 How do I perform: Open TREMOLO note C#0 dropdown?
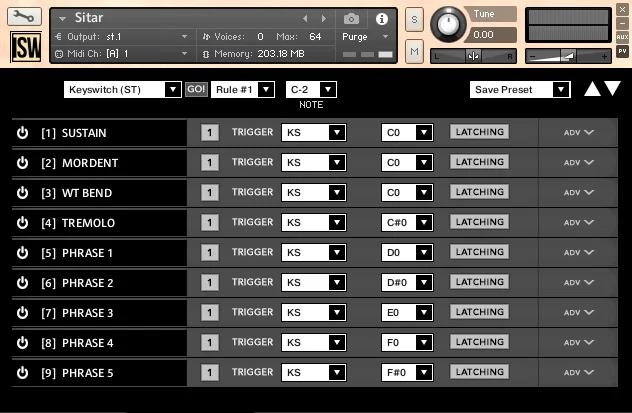point(407,222)
